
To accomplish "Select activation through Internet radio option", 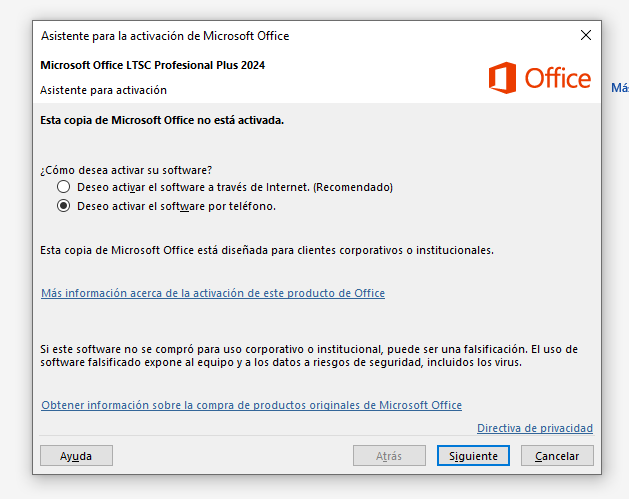I will pos(64,187).
